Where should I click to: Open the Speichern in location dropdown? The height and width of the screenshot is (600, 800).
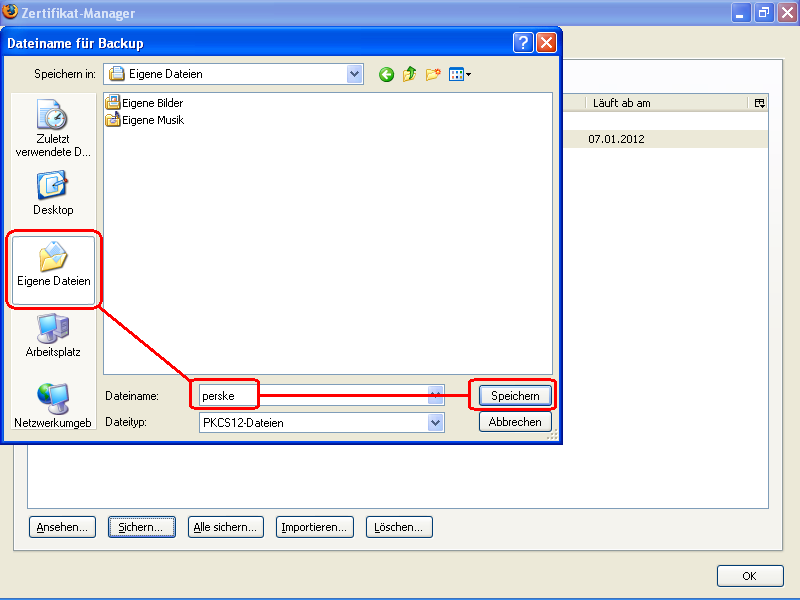(x=355, y=74)
